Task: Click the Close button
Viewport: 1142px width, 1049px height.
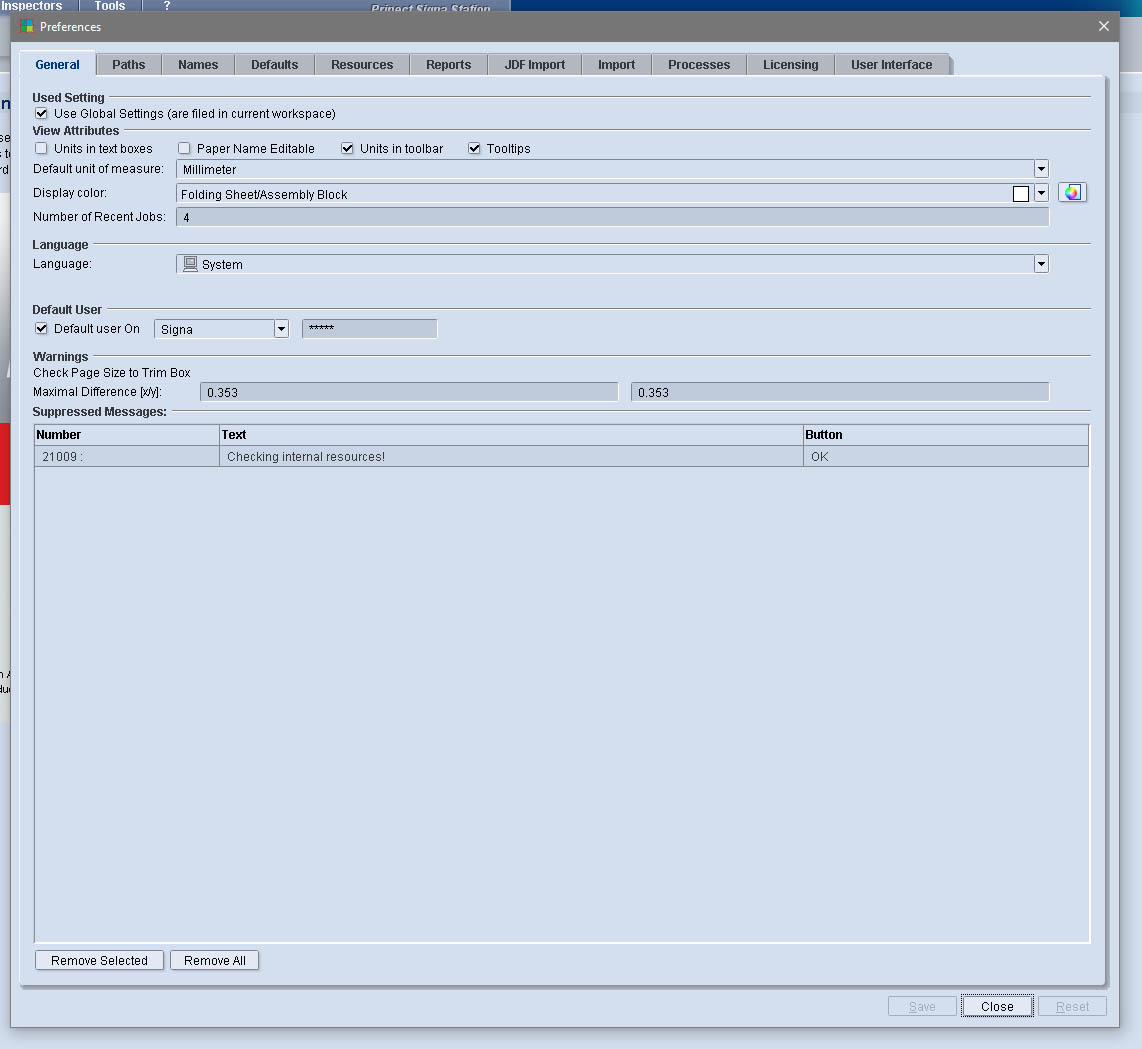Action: [x=997, y=1006]
